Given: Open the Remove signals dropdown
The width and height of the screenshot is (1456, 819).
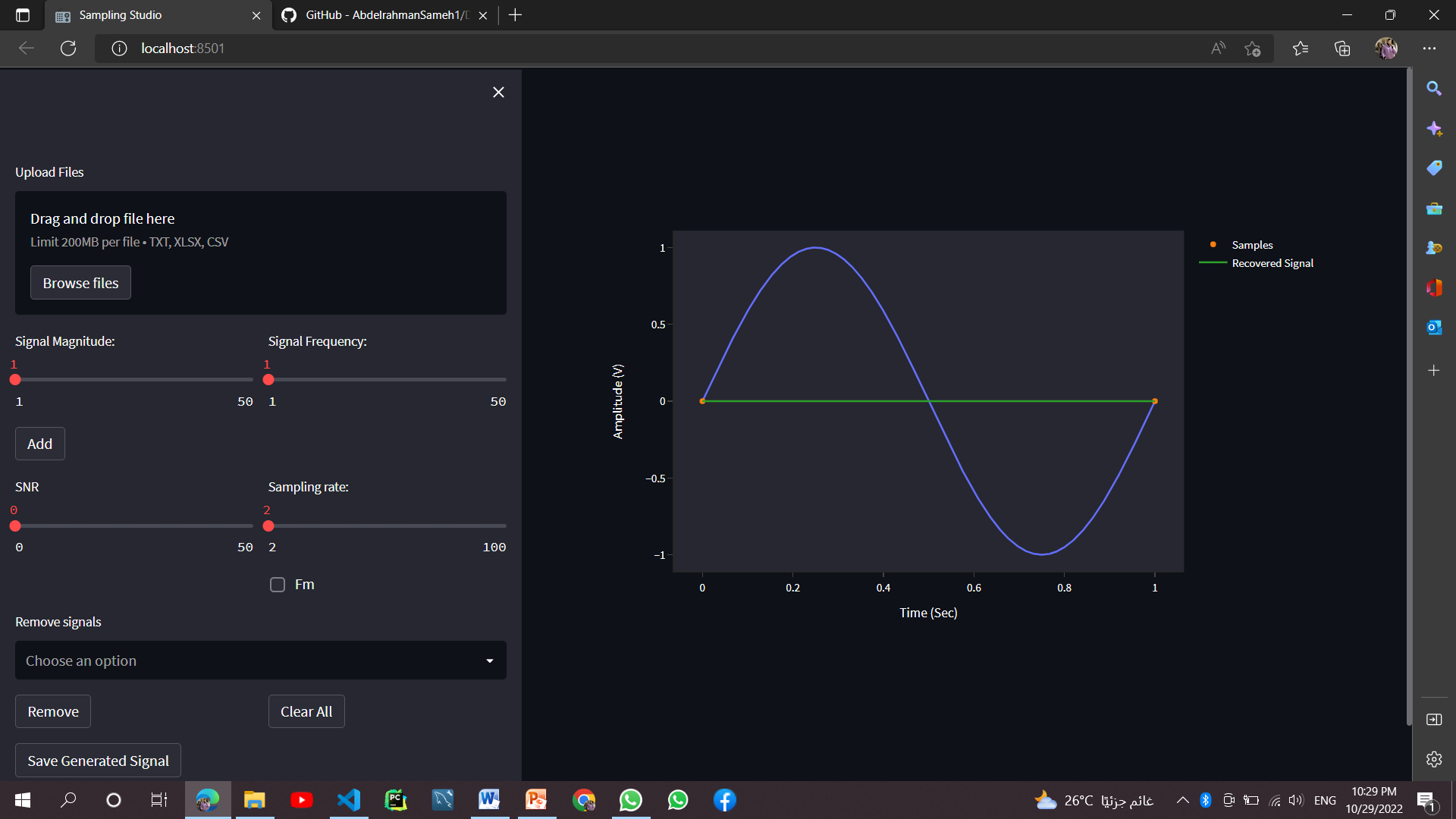Looking at the screenshot, I should (x=261, y=661).
